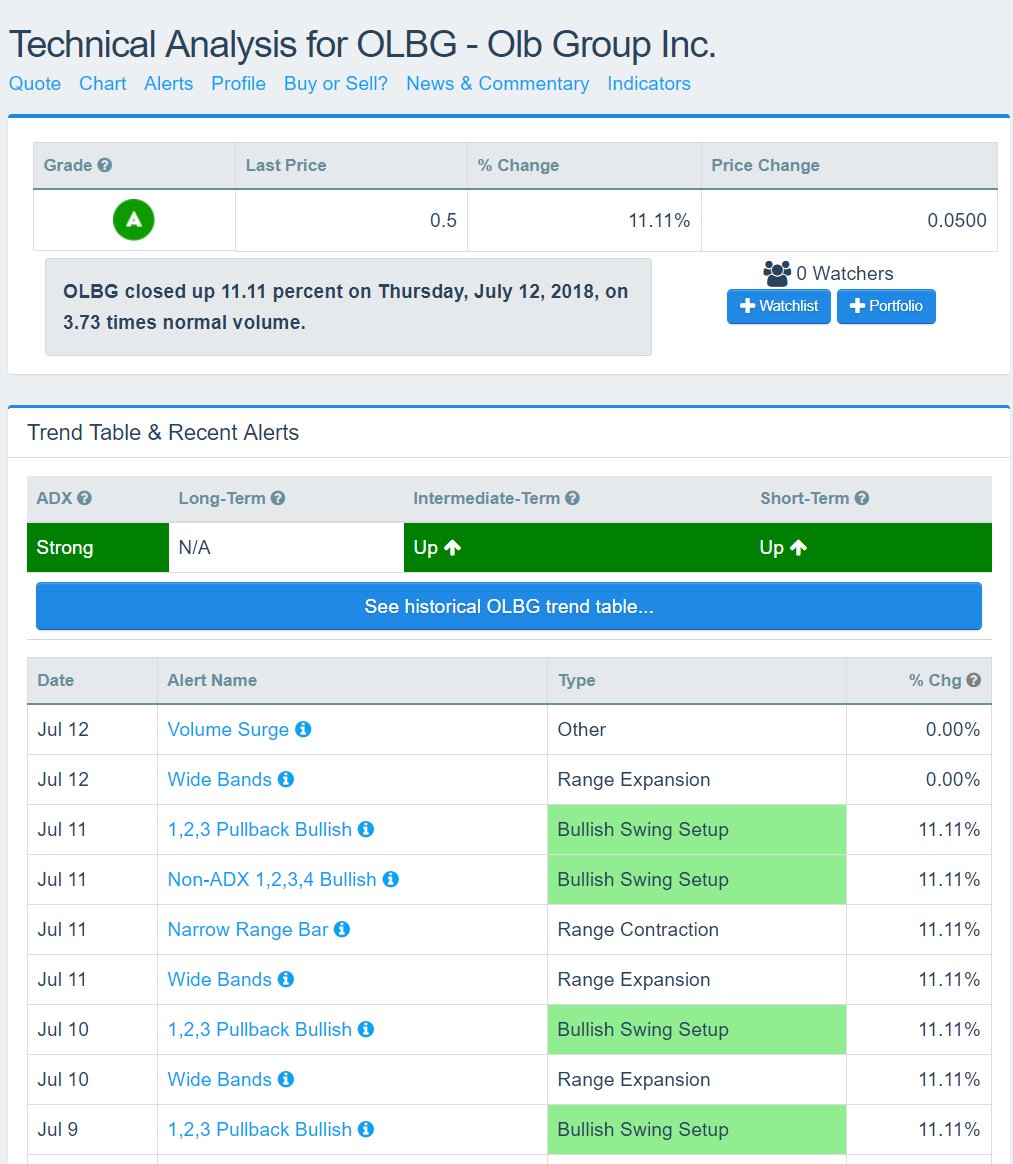Screen dimensions: 1013x1164
Task: Click the Long-Term help question icon
Action: (278, 498)
